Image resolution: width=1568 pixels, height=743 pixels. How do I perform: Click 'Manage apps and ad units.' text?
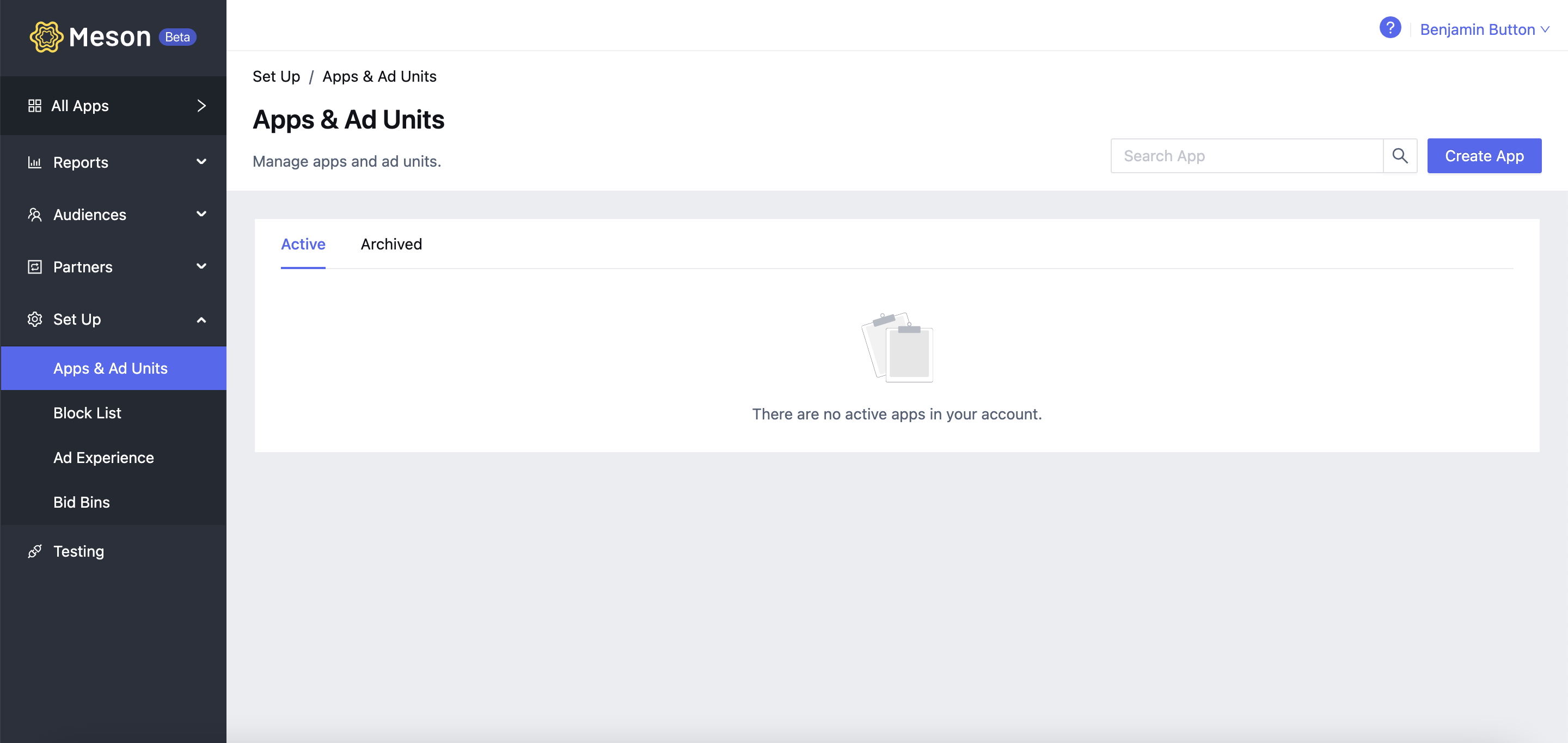point(346,161)
